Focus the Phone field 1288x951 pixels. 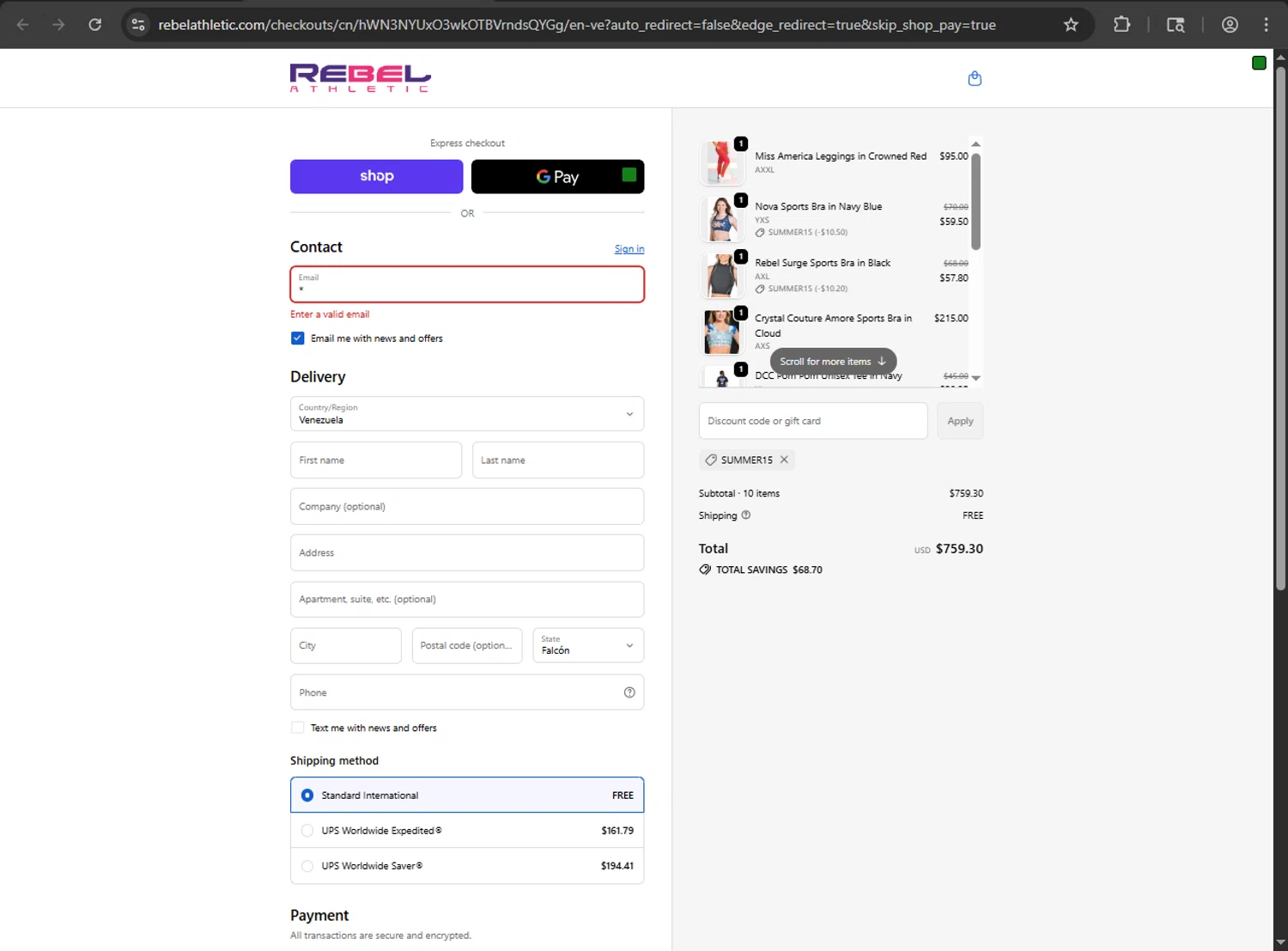point(467,692)
